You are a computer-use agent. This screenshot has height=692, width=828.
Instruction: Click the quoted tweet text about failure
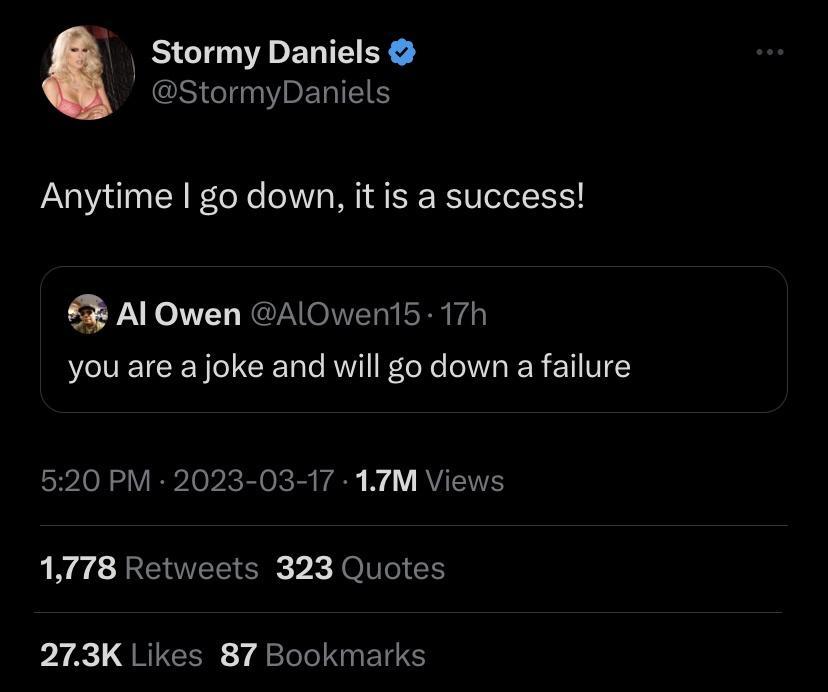pyautogui.click(x=350, y=366)
